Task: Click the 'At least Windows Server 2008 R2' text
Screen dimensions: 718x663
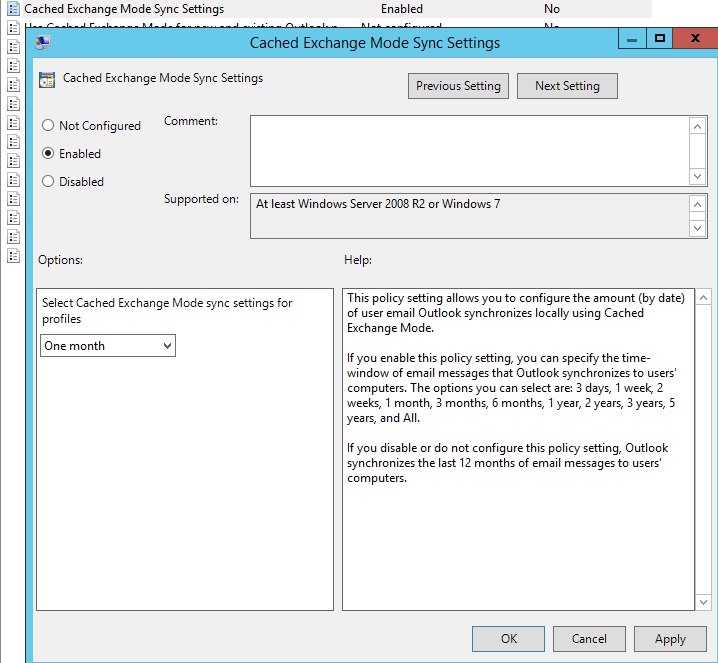Action: tap(378, 204)
